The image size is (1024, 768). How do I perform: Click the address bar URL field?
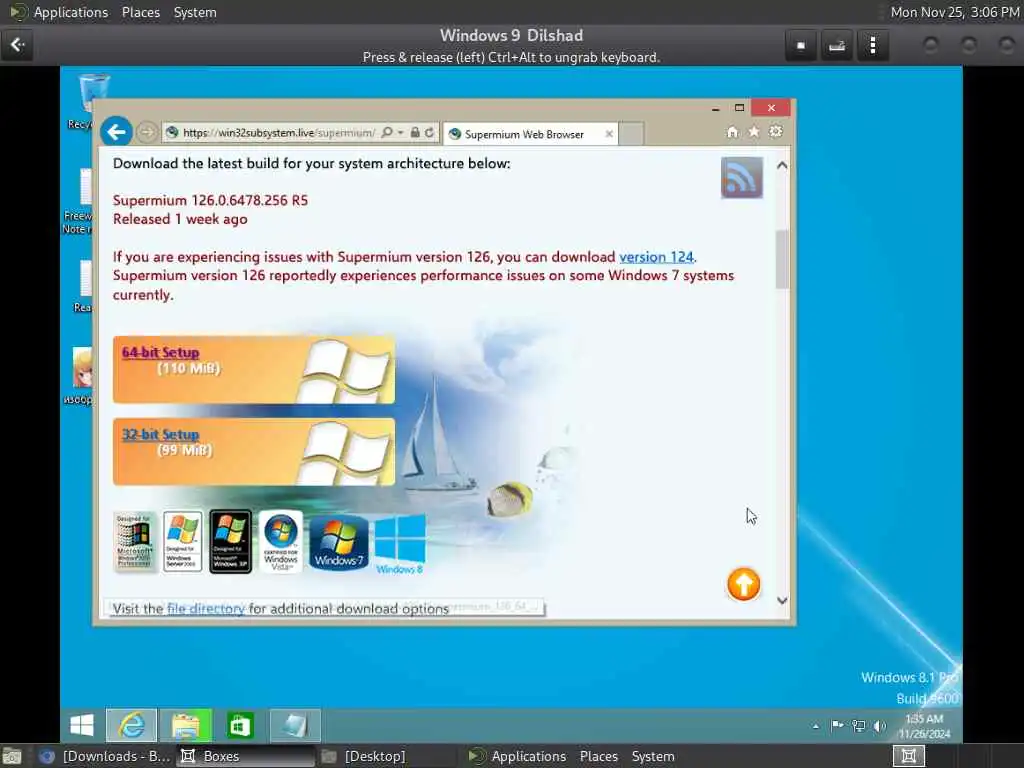(x=279, y=133)
